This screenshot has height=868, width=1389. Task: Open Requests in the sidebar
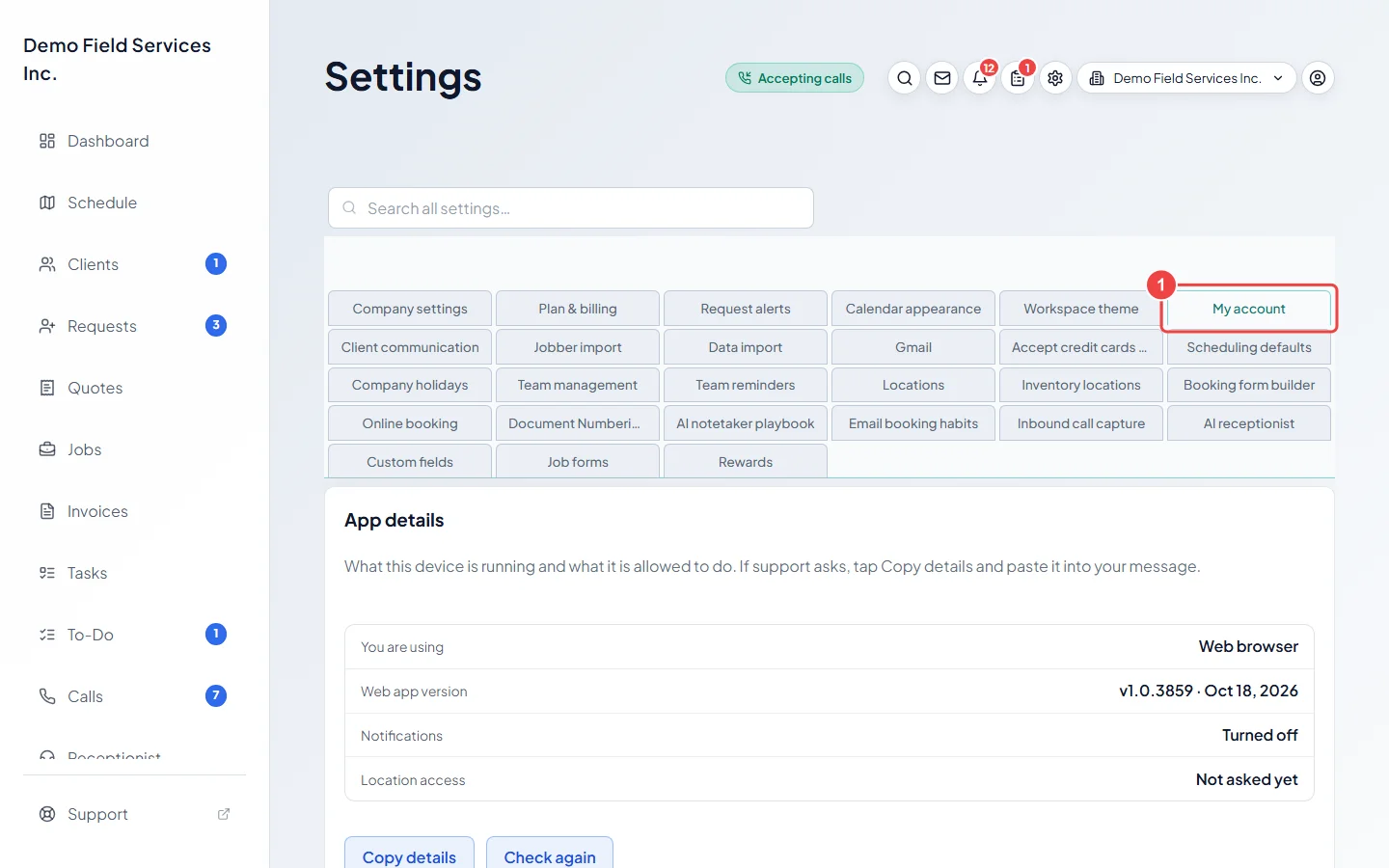click(134, 326)
